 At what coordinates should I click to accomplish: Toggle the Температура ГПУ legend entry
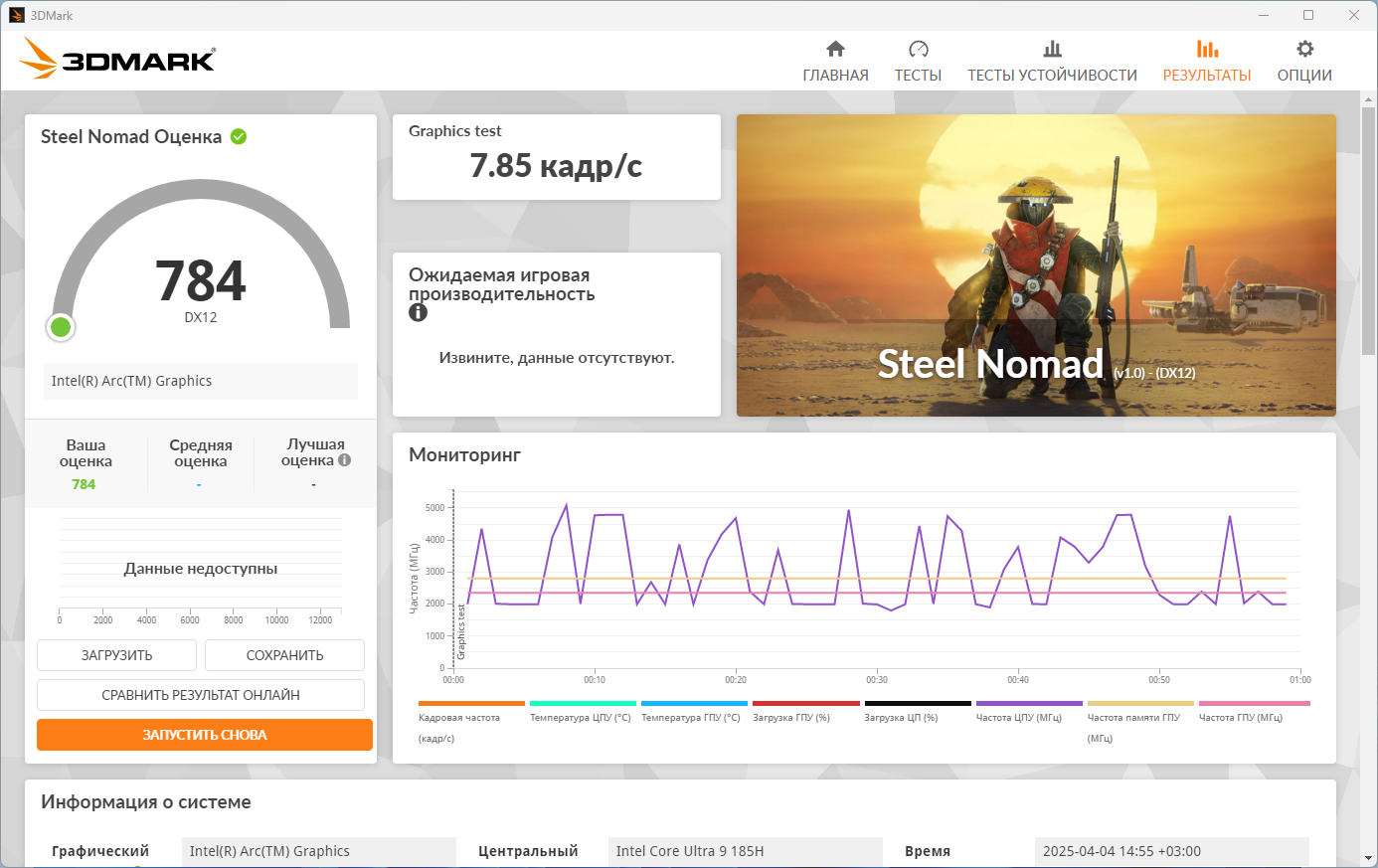click(x=694, y=712)
